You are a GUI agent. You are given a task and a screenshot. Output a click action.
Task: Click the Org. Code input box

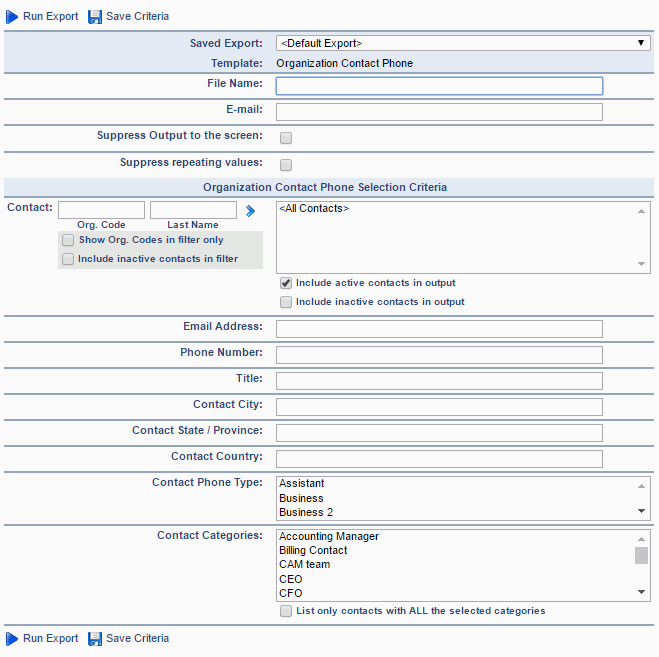[x=101, y=210]
